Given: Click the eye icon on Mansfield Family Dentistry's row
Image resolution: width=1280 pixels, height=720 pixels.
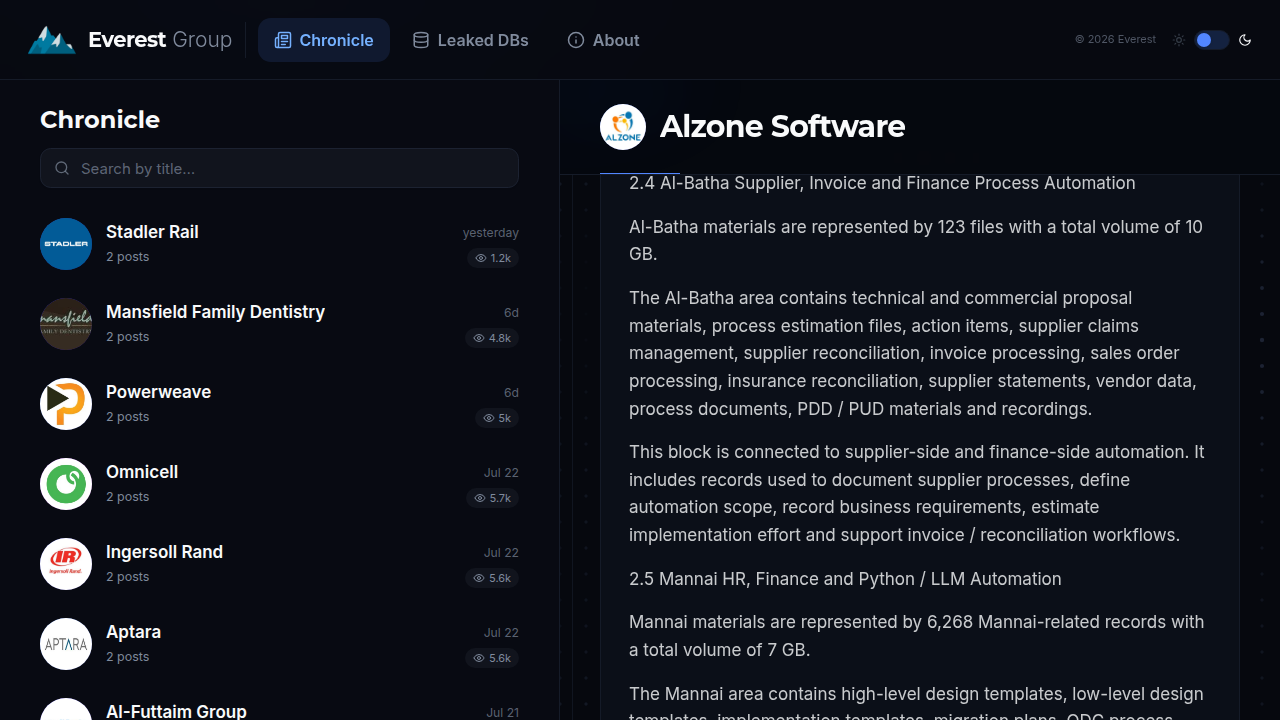Looking at the screenshot, I should click(480, 338).
